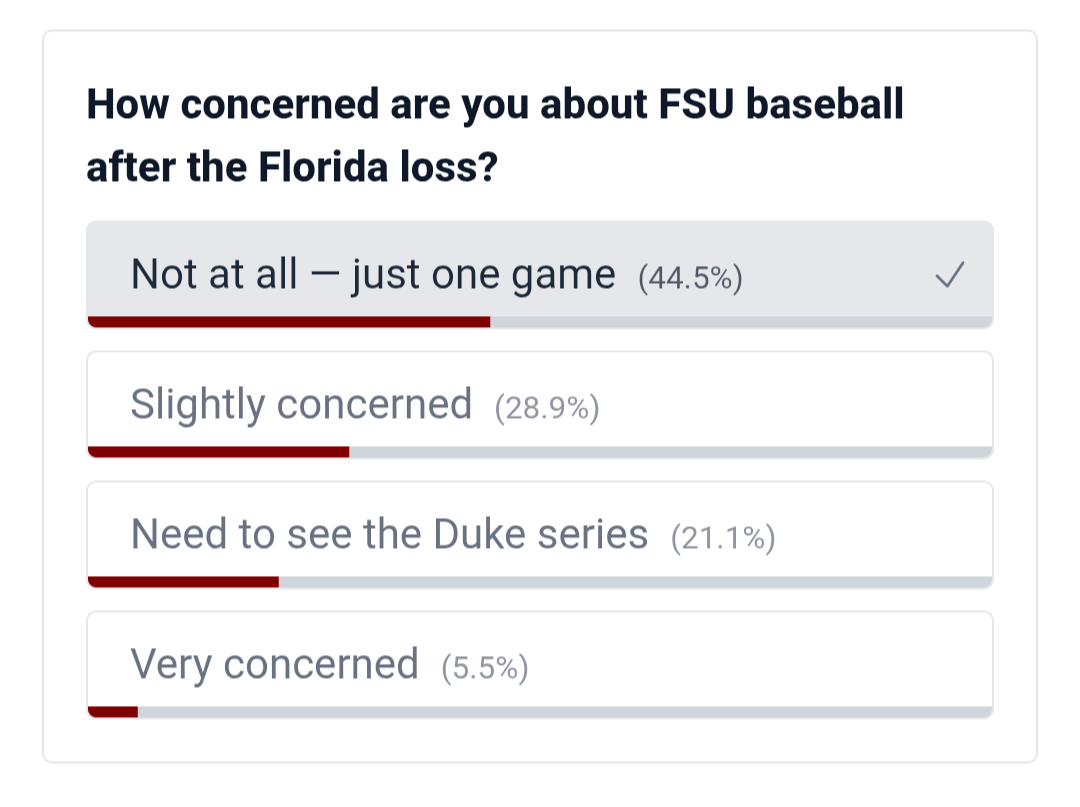The image size is (1080, 807).
Task: Click the 21.1% percentage text
Action: [x=723, y=538]
